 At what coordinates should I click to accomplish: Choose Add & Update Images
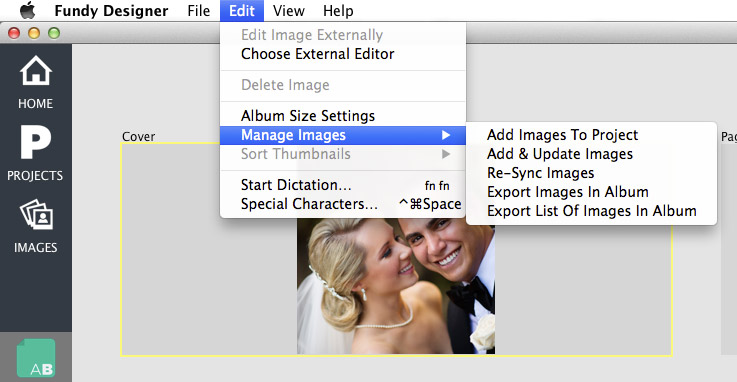(x=591, y=154)
